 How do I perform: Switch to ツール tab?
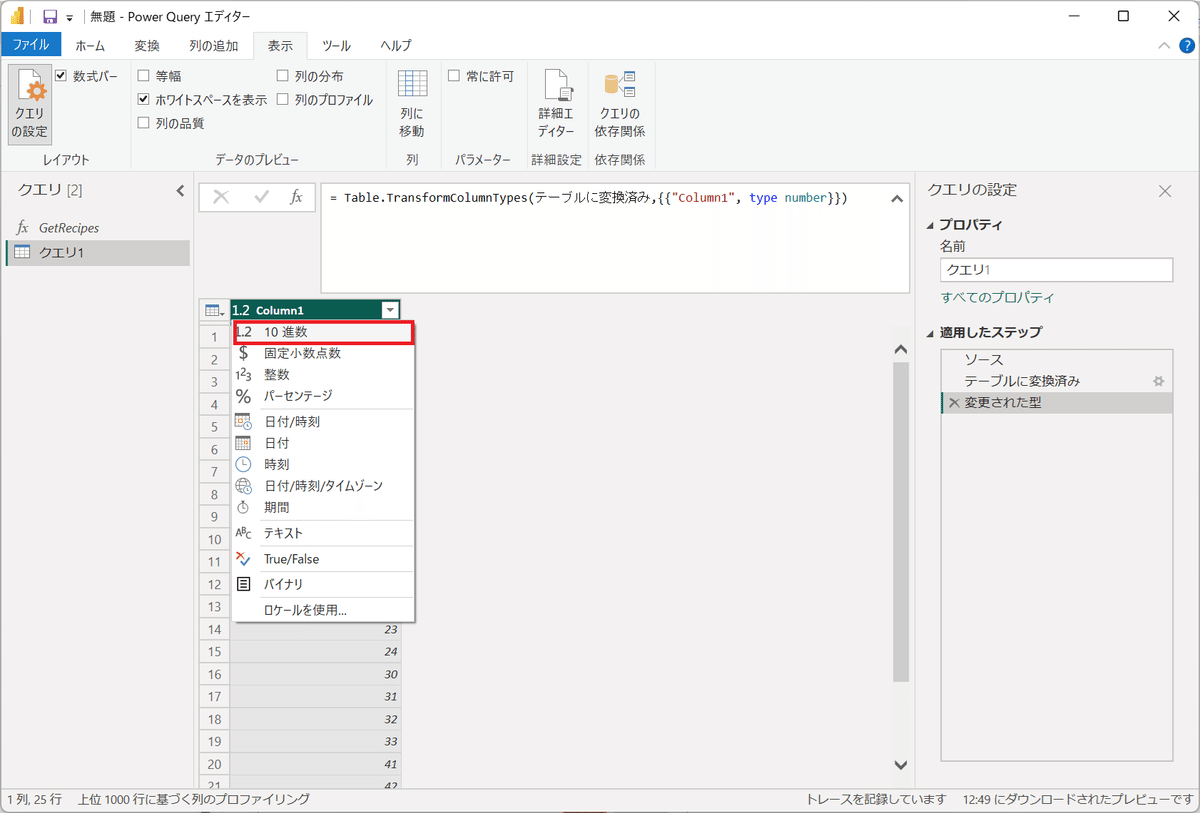336,45
